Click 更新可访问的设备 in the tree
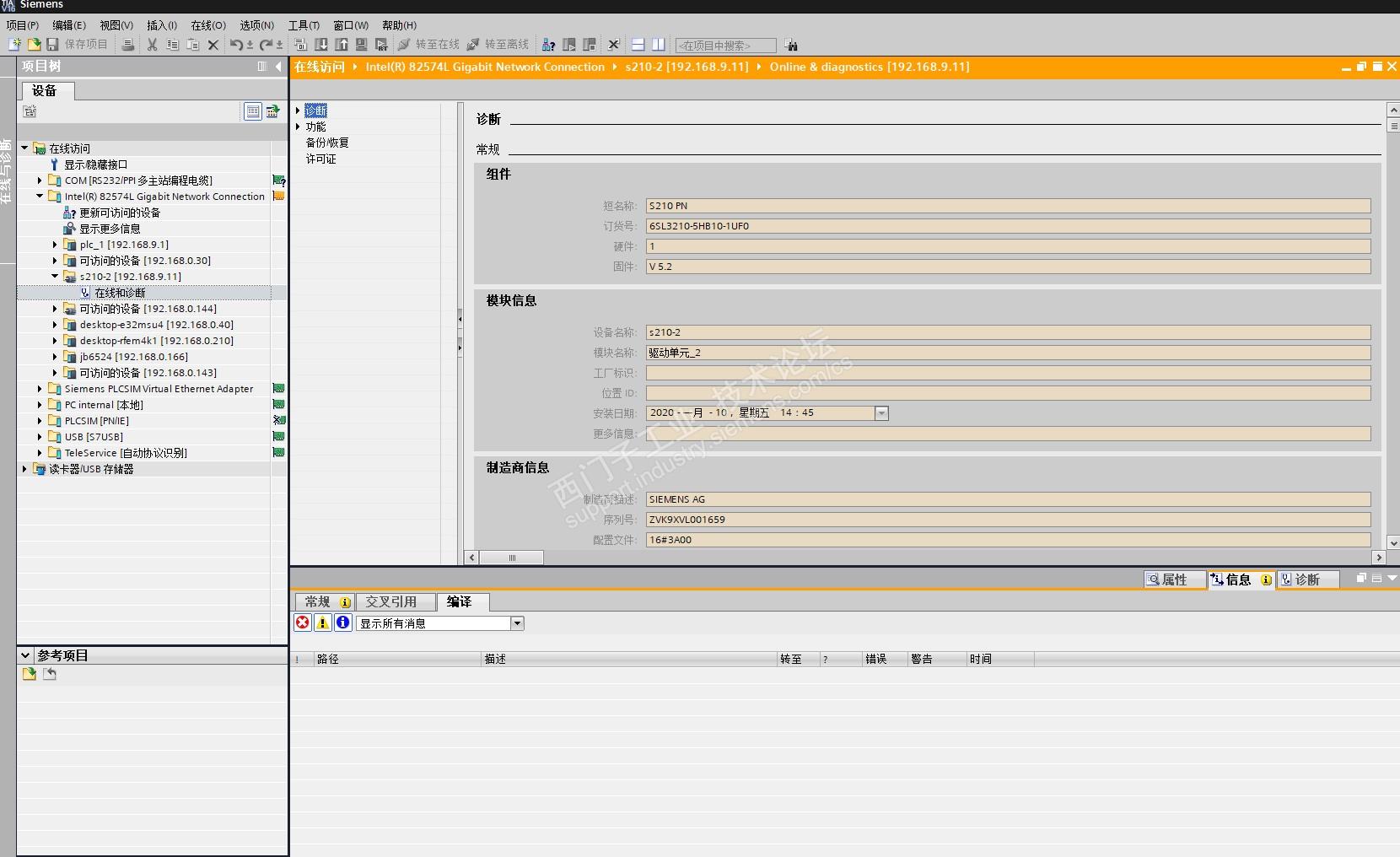Screen dimensions: 1400x857 tap(120, 213)
